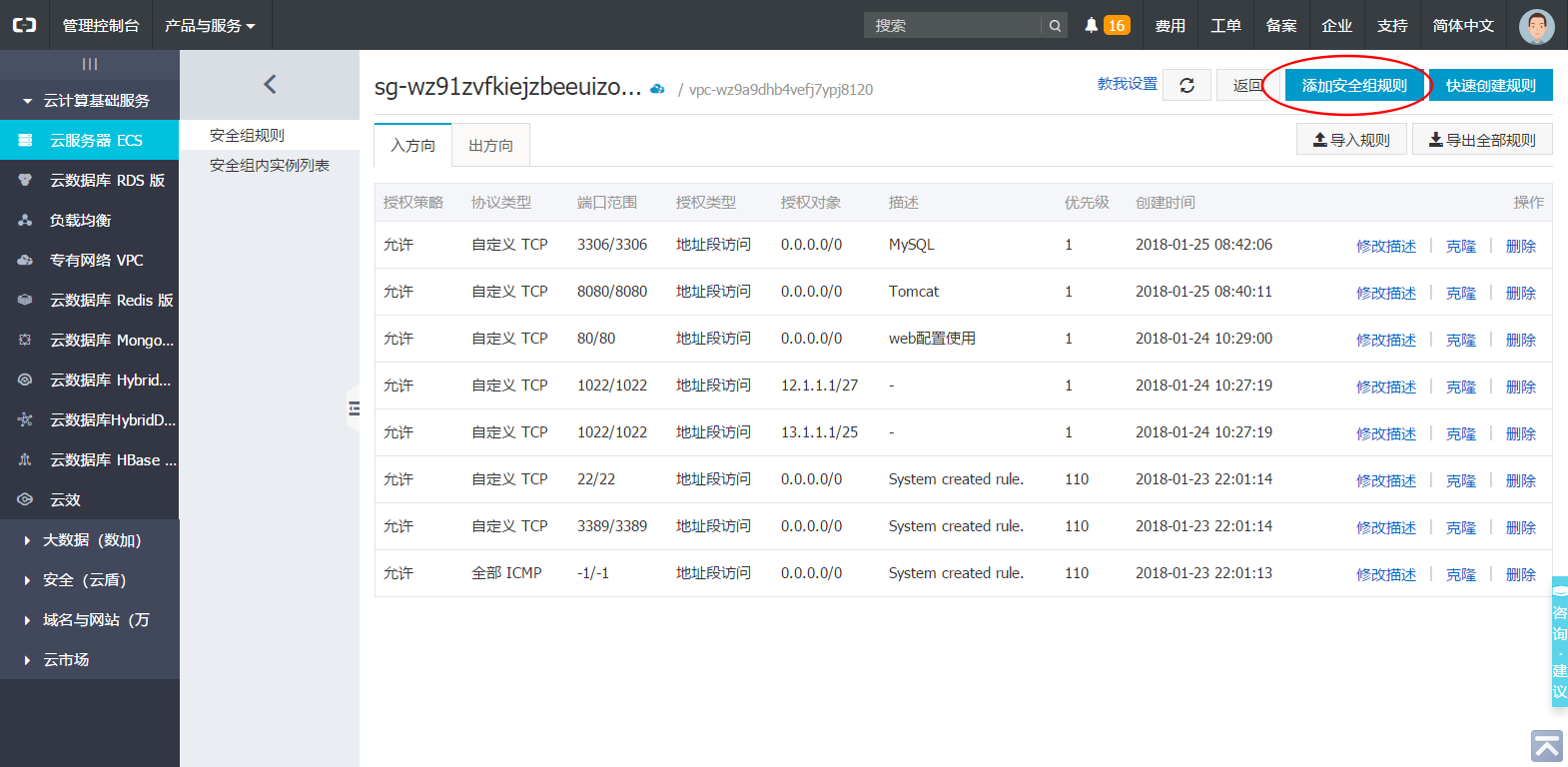Open 云效 in sidebar
The height and width of the screenshot is (767, 1568).
click(x=90, y=499)
